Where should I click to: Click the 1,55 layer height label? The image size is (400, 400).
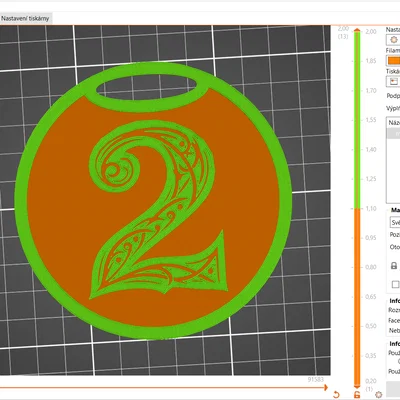click(371, 120)
